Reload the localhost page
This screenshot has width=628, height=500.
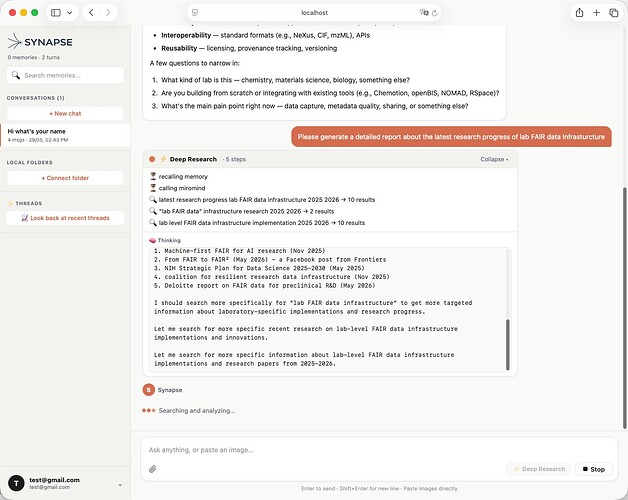(435, 13)
